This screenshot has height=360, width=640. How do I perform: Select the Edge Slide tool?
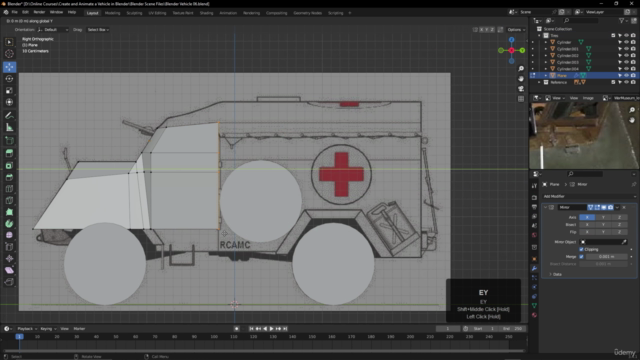(9, 247)
